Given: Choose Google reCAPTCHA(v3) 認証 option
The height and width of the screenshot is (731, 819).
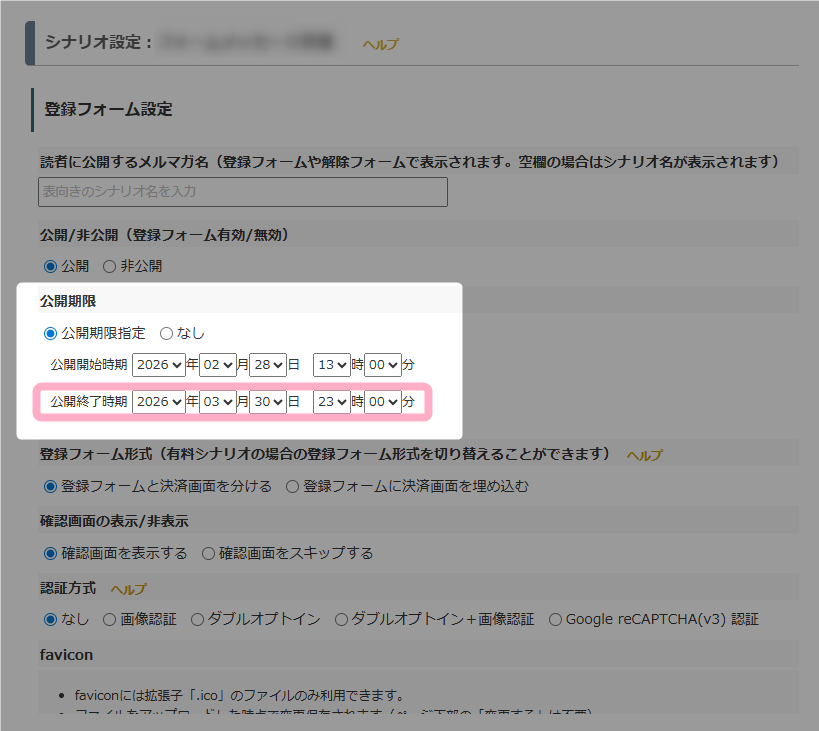Looking at the screenshot, I should [555, 619].
